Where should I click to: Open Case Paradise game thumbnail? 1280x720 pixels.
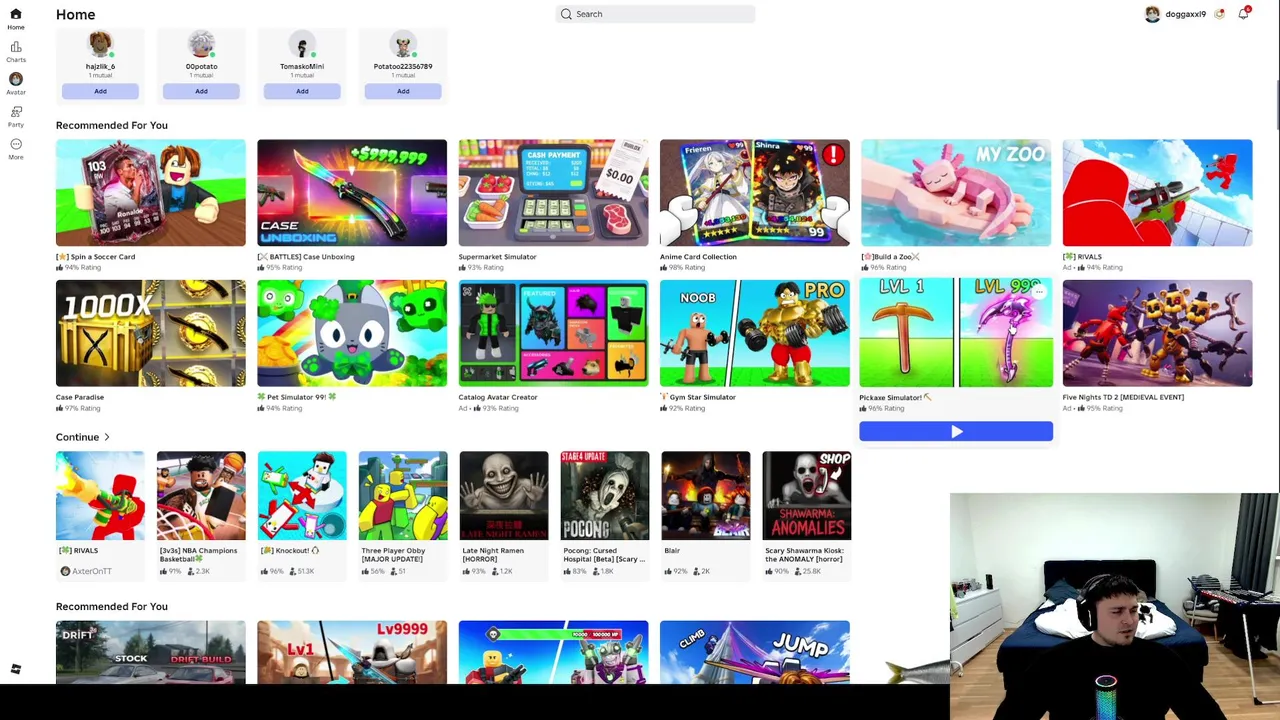click(150, 333)
